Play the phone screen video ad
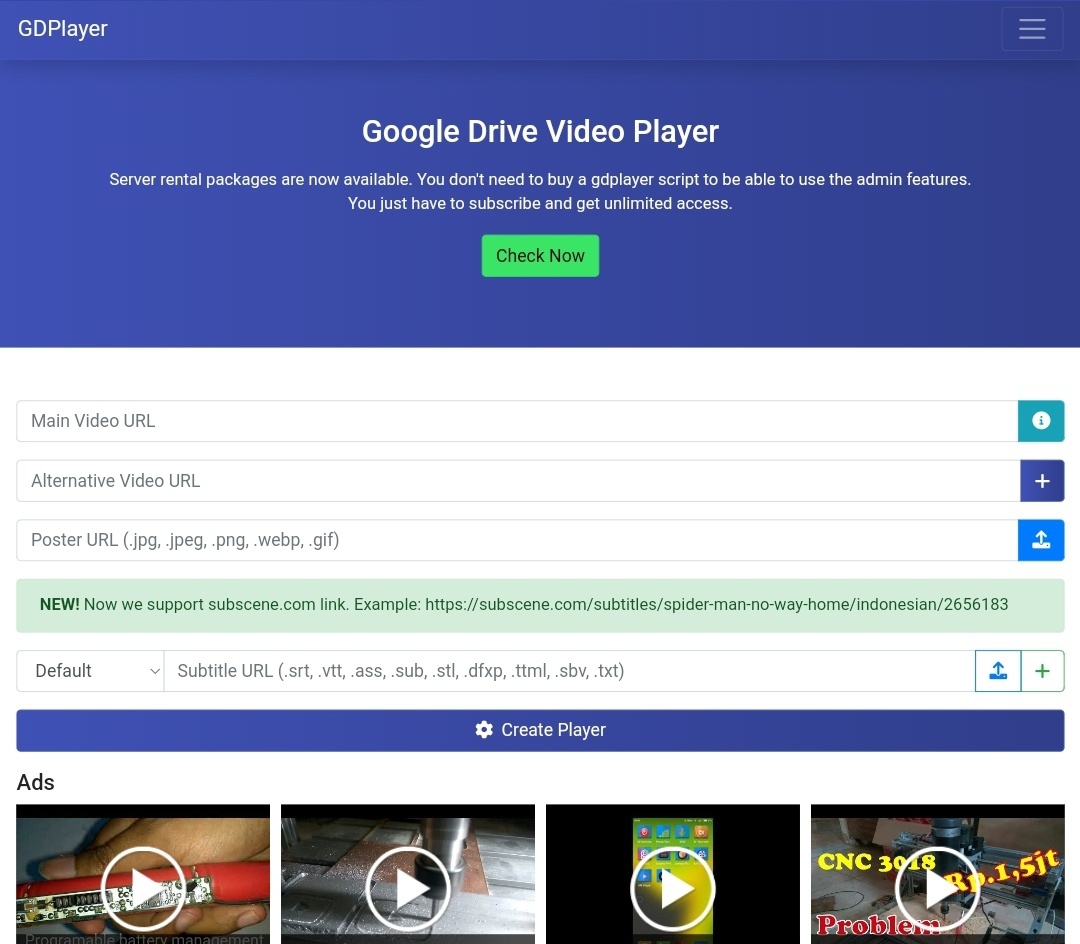This screenshot has height=944, width=1080. (673, 888)
